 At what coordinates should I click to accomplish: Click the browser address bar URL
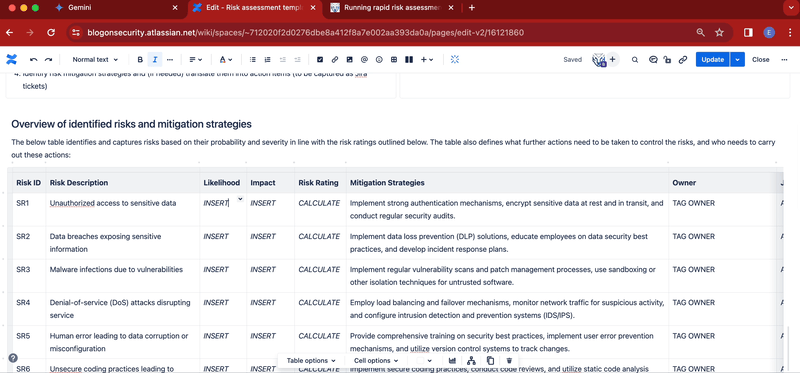pyautogui.click(x=305, y=33)
